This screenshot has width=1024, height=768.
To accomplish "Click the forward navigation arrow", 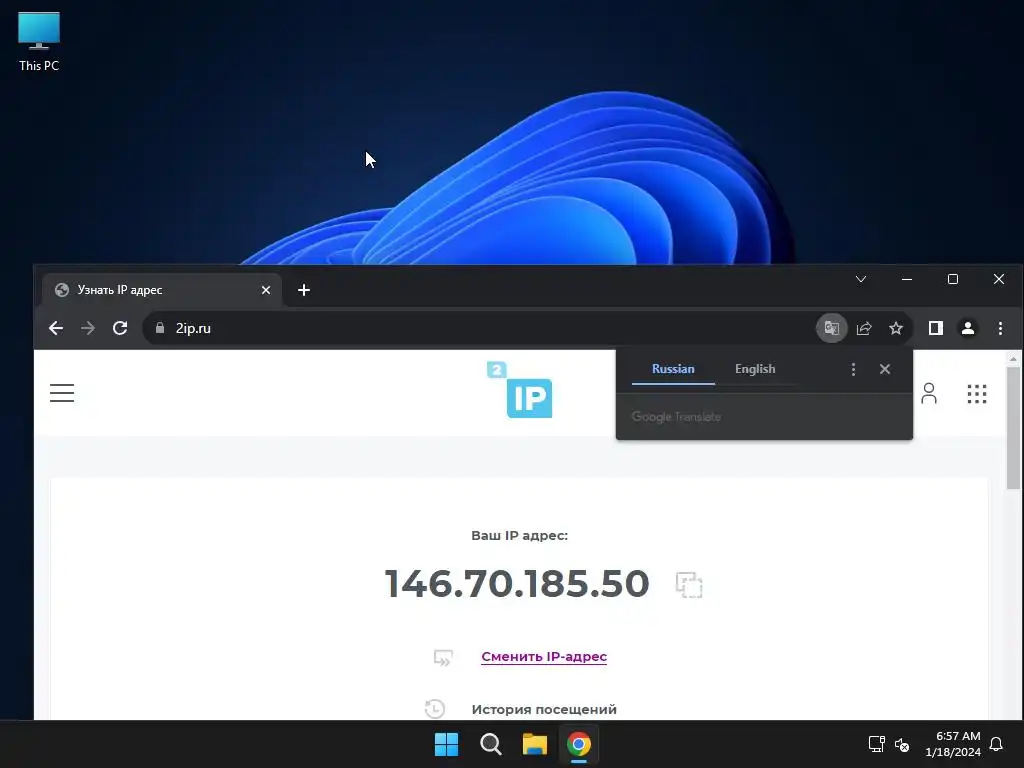I will point(88,328).
